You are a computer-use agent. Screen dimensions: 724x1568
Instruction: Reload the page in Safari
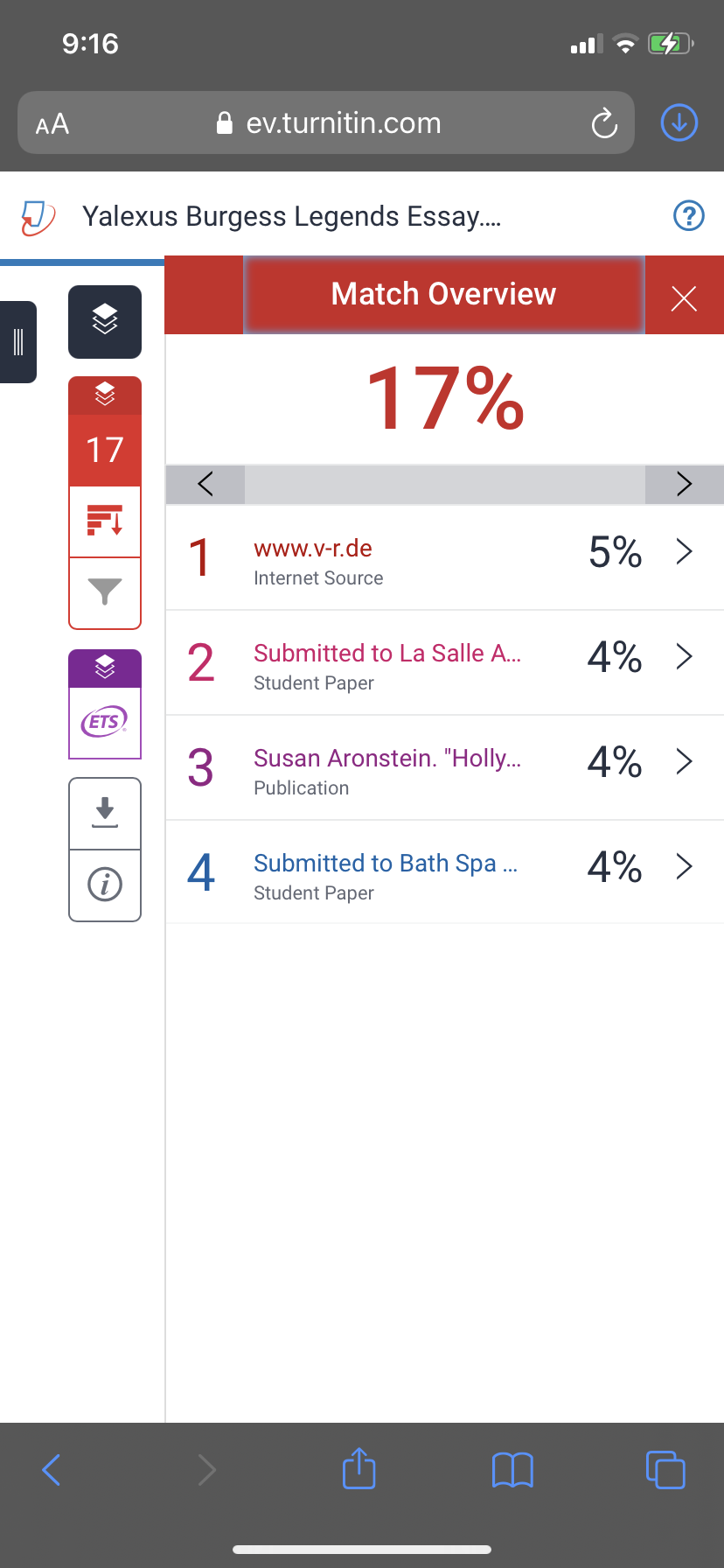(604, 123)
